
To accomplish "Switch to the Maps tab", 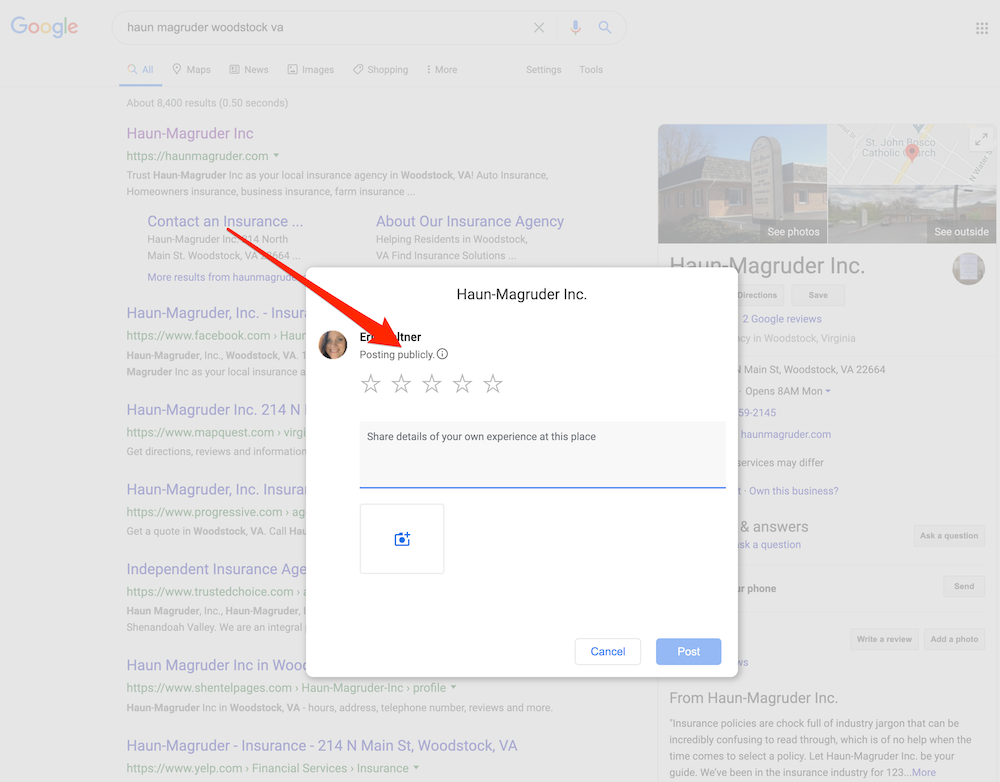I will tap(191, 70).
